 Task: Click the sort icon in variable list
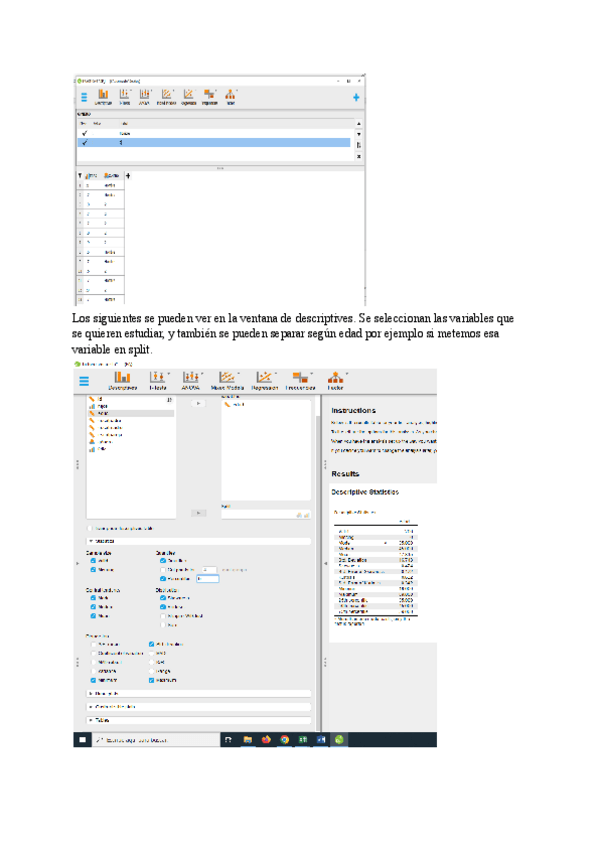pyautogui.click(x=169, y=400)
